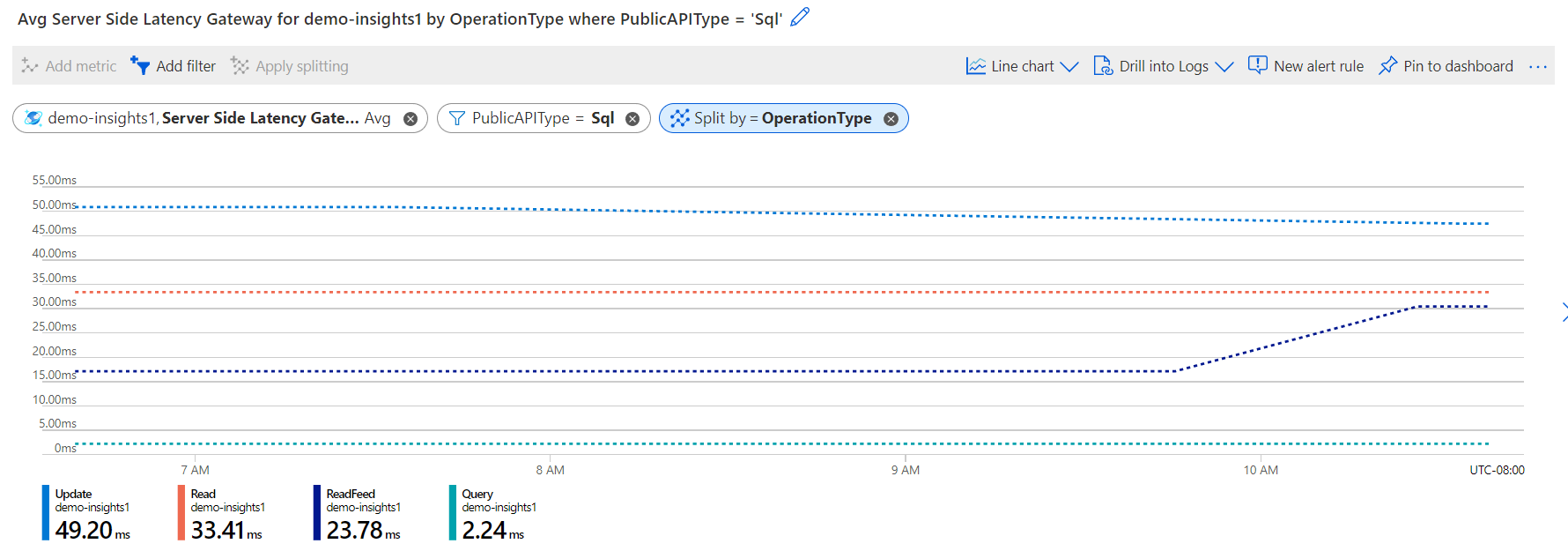
Task: Click the 33.41 ms value
Action: pyautogui.click(x=226, y=530)
